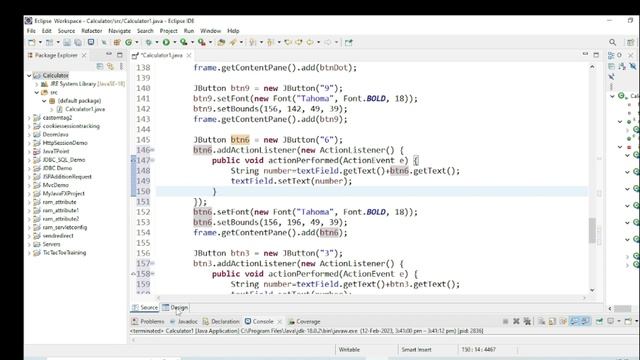Click Writable in the status bar
This screenshot has height=360, width=640.
pos(349,349)
